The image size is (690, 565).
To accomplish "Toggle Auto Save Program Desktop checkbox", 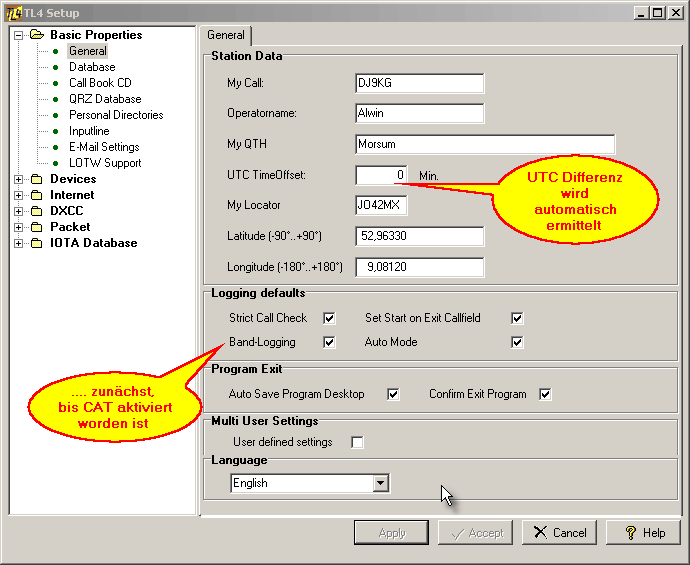I will click(x=393, y=394).
